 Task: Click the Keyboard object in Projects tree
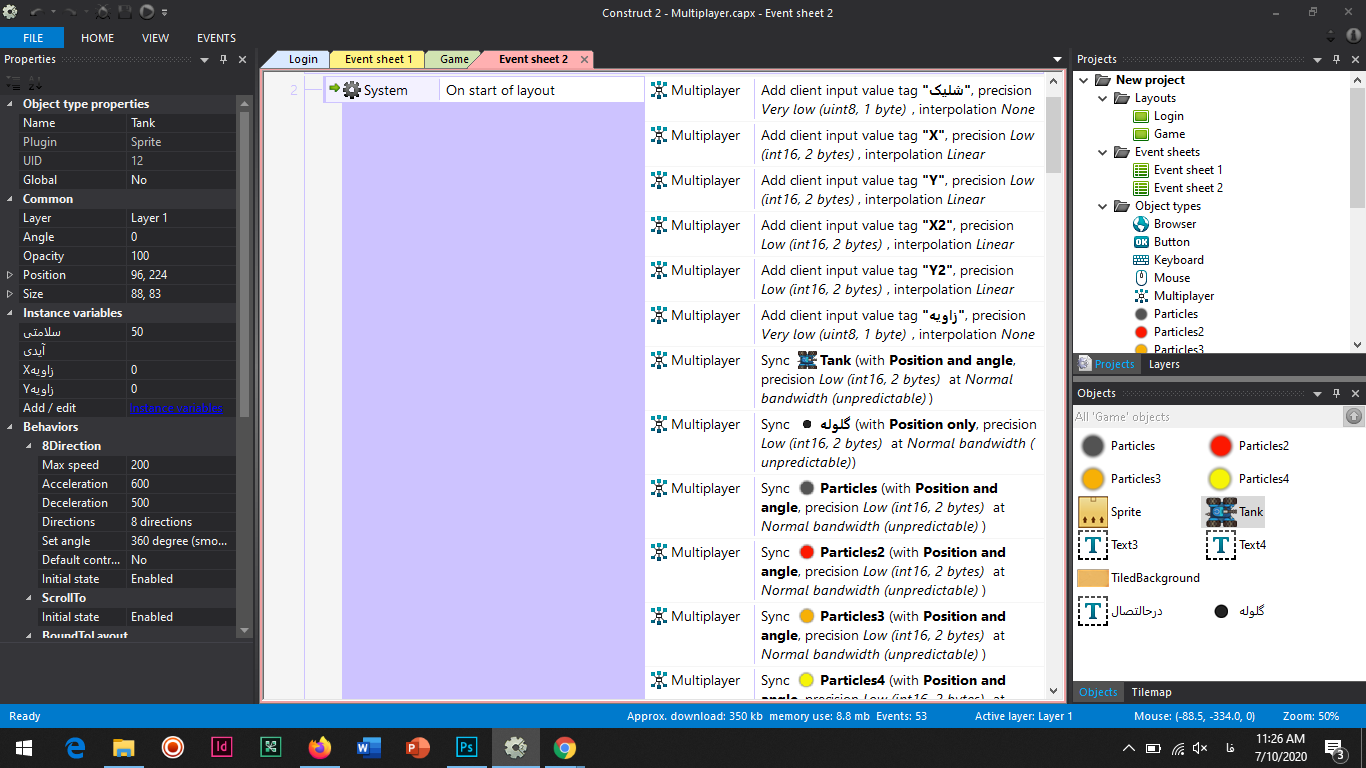tap(1177, 260)
